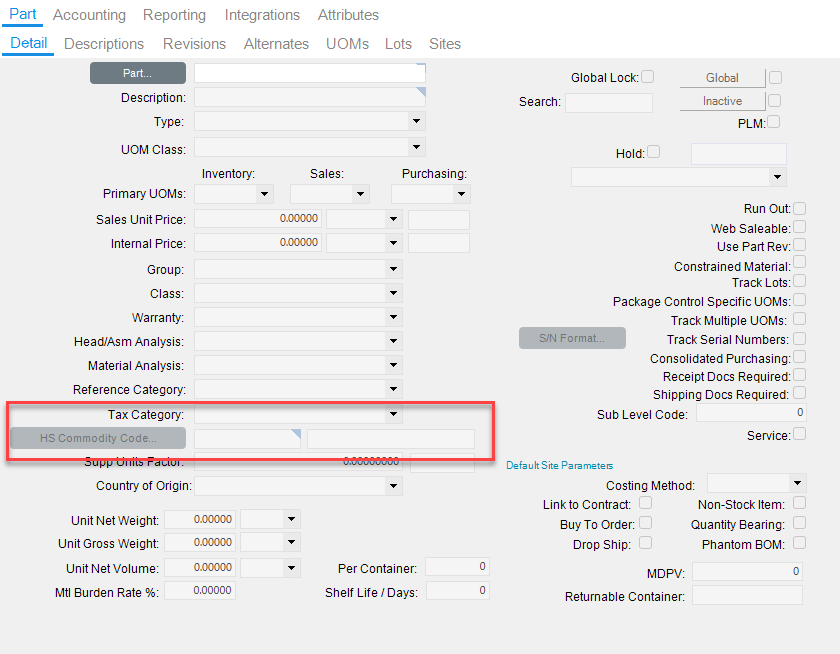Screen dimensions: 840x654
Task: Click the Returnable Container field
Action: point(747,595)
